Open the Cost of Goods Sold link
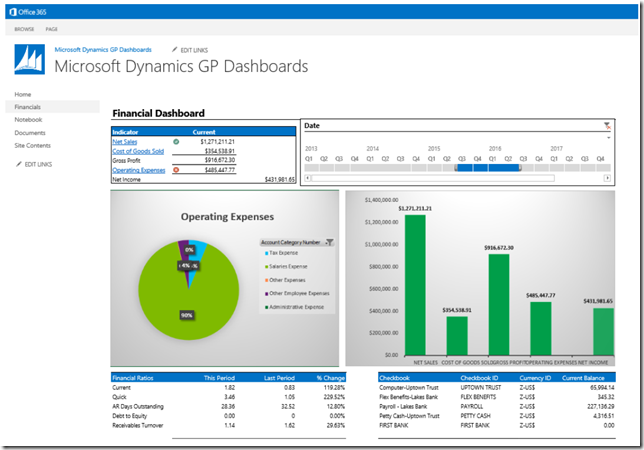Image resolution: width=644 pixels, height=450 pixels. click(138, 151)
